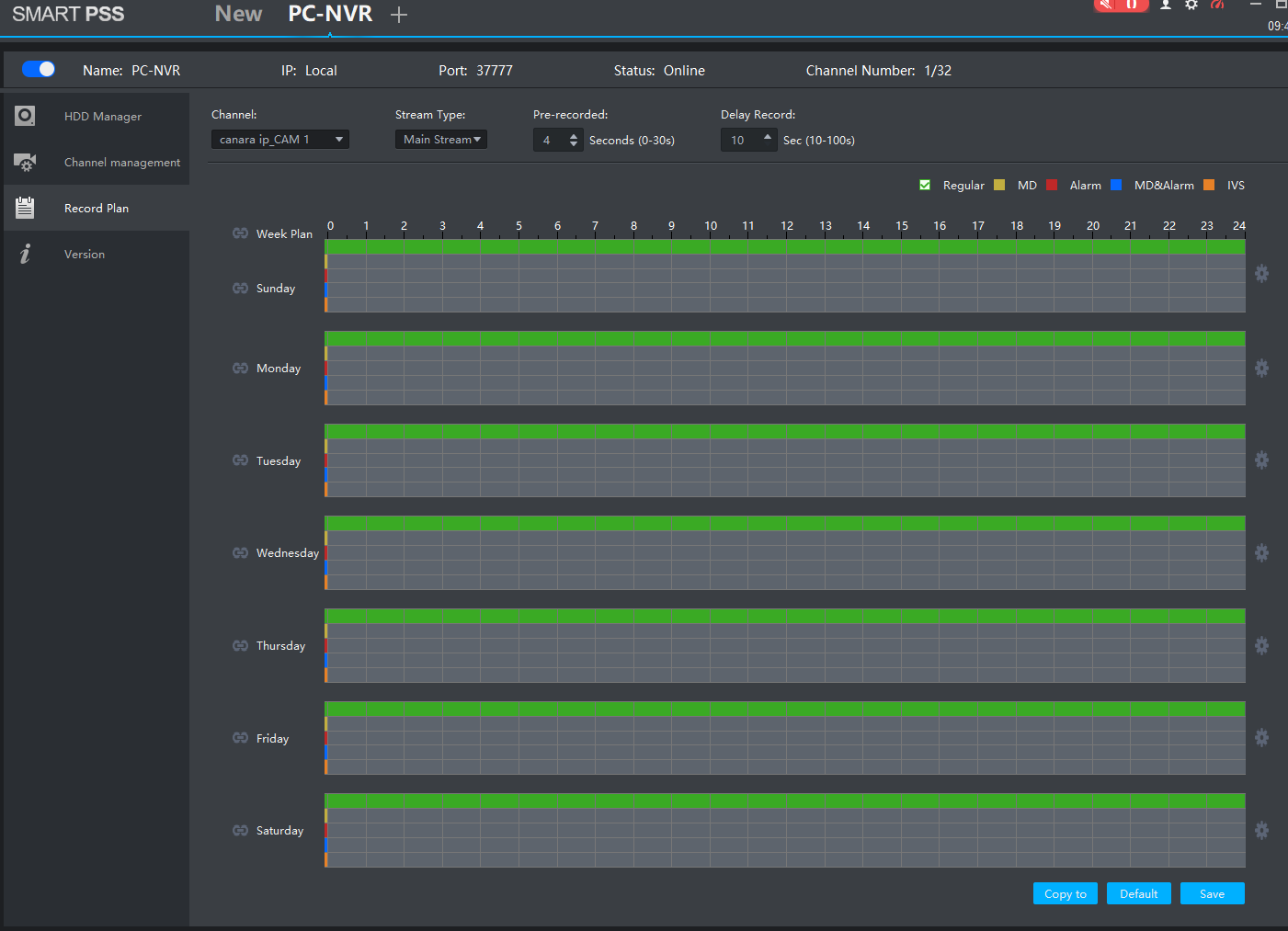This screenshot has width=1288, height=931.
Task: Select the PC-NVR tab
Action: click(329, 15)
